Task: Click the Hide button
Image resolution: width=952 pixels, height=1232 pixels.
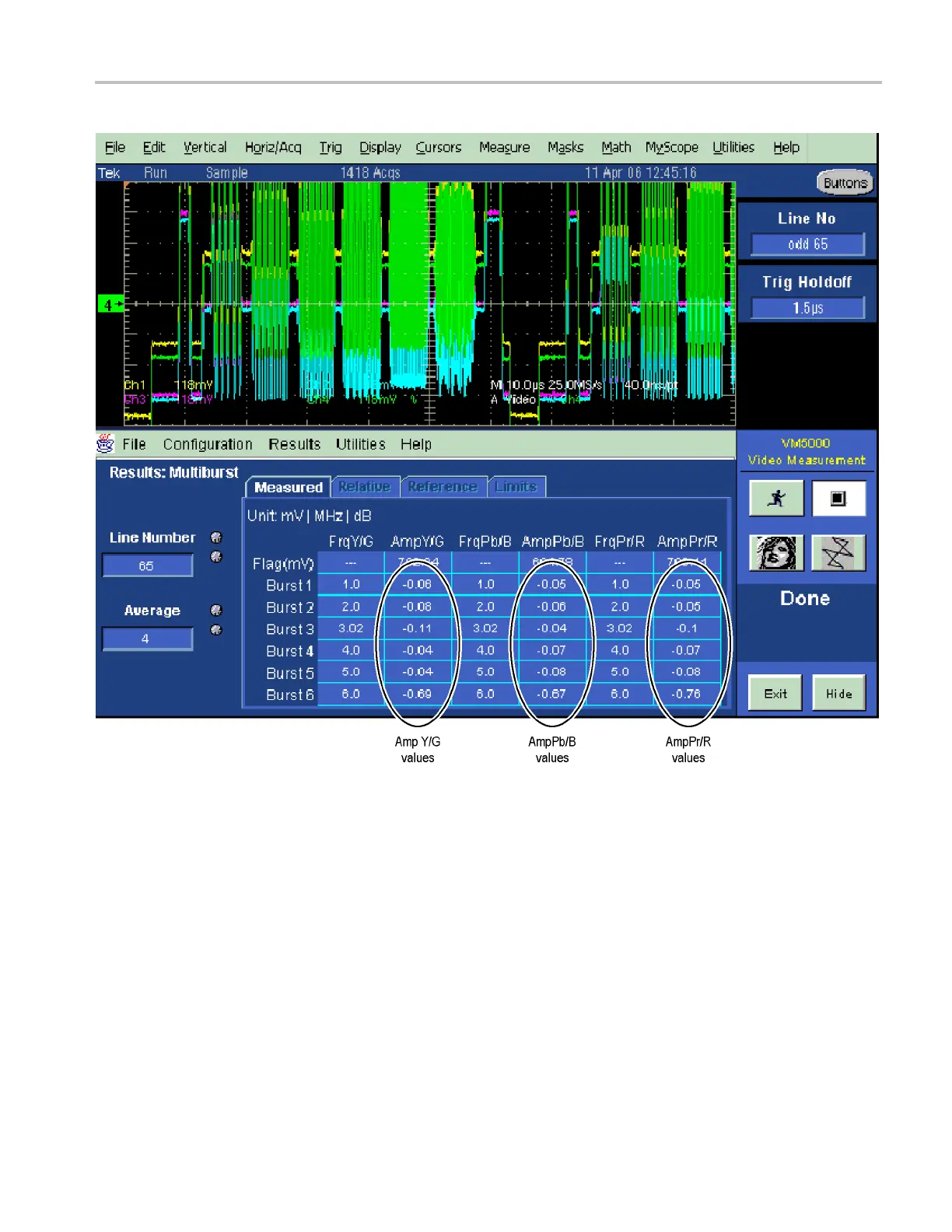Action: (x=838, y=693)
